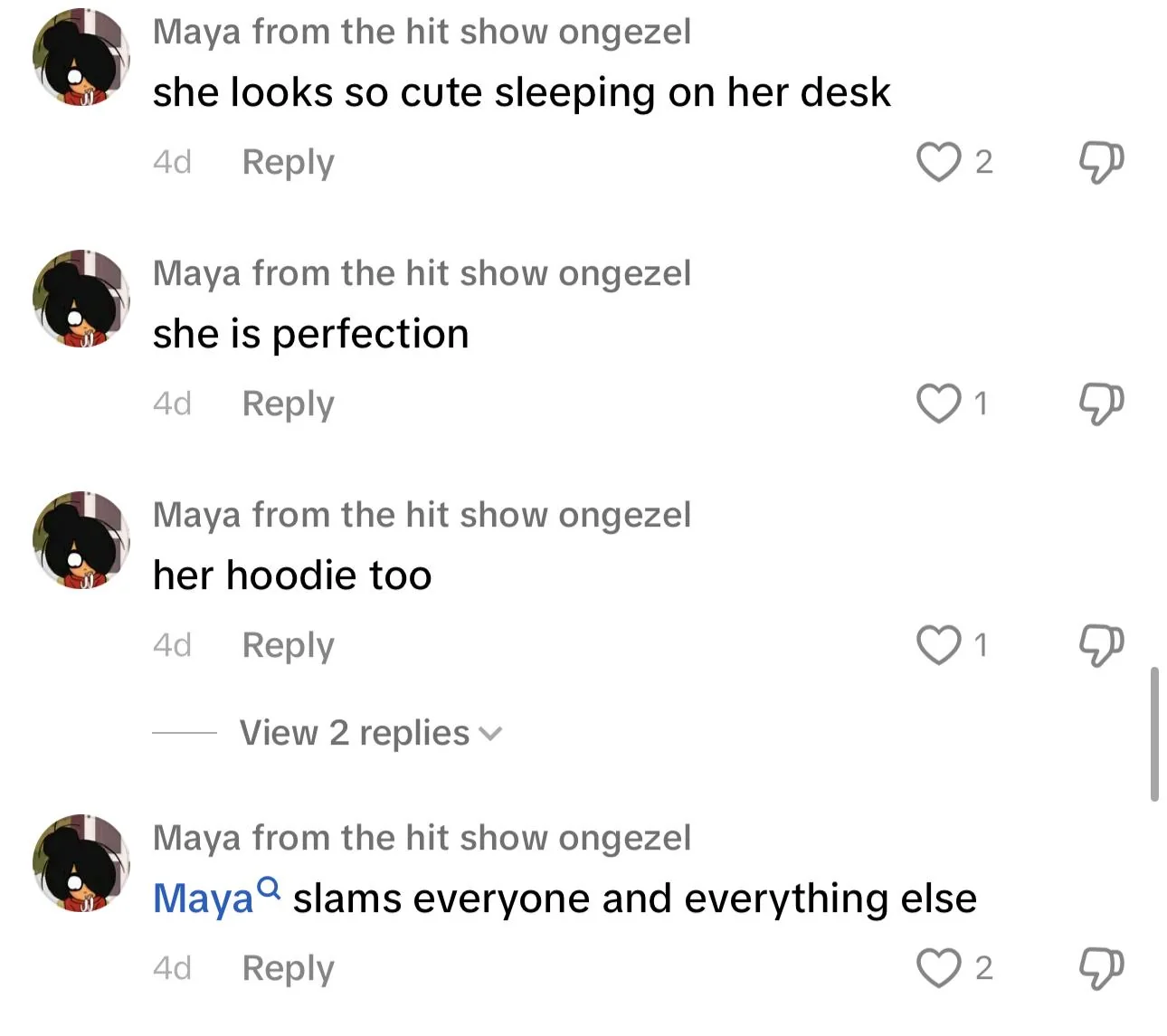Click username above "her hoodie too"
This screenshot has width=1167, height=1036.
422,515
